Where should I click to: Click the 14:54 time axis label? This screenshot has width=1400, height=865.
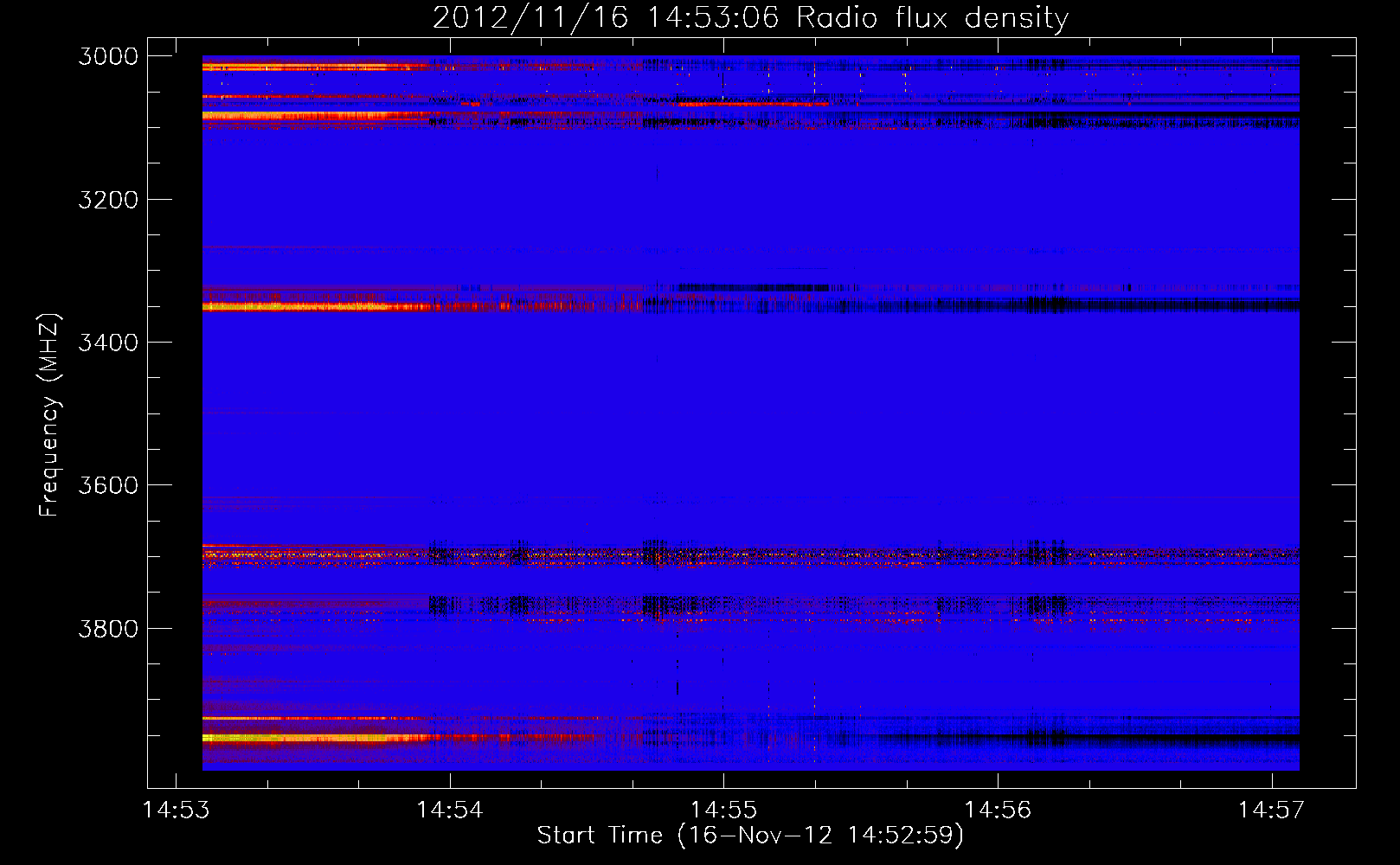click(450, 811)
